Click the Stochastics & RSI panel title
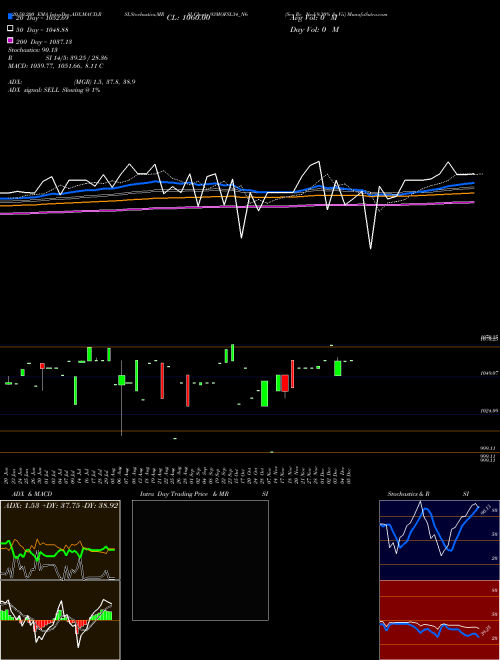Image resolution: width=500 pixels, height=660 pixels. pyautogui.click(x=428, y=494)
